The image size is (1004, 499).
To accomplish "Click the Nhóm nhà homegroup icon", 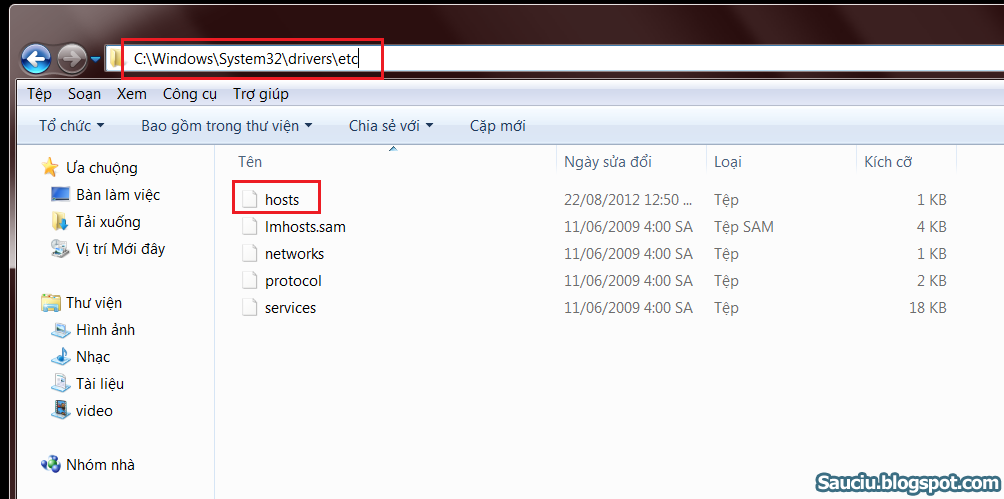I will (50, 464).
